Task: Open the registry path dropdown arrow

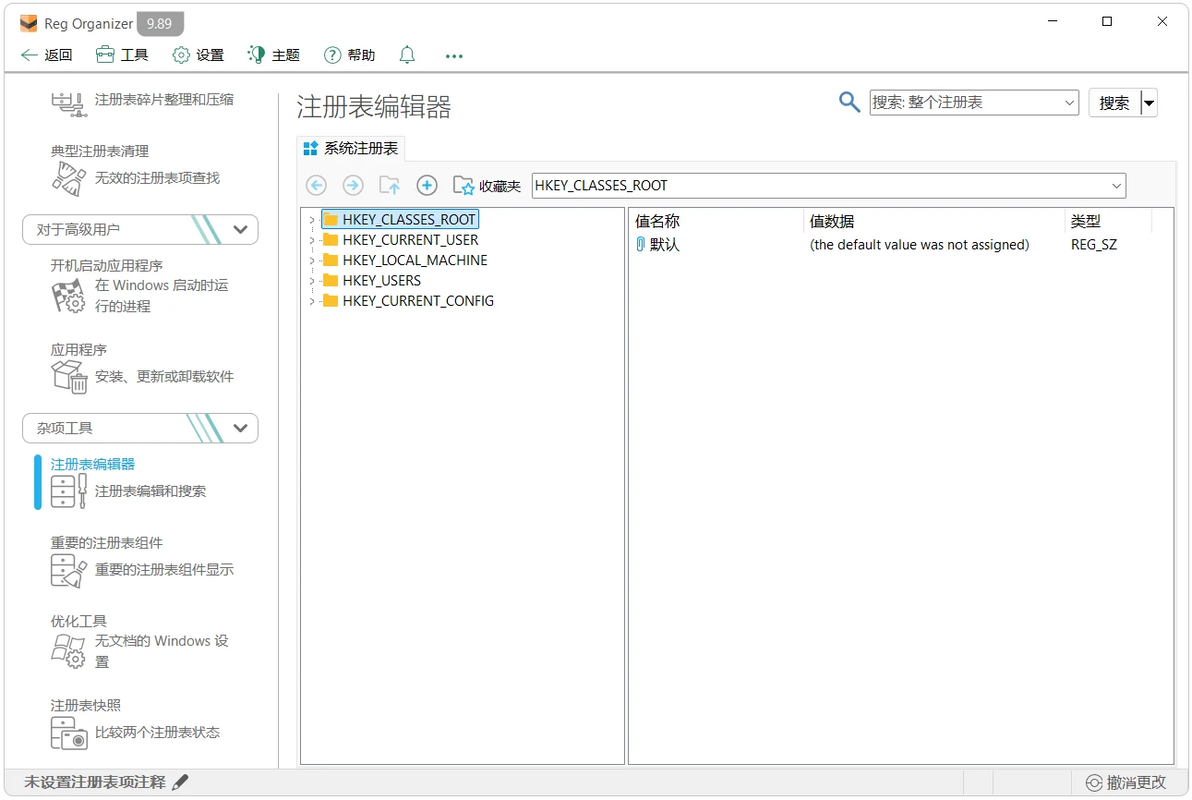Action: click(1116, 186)
